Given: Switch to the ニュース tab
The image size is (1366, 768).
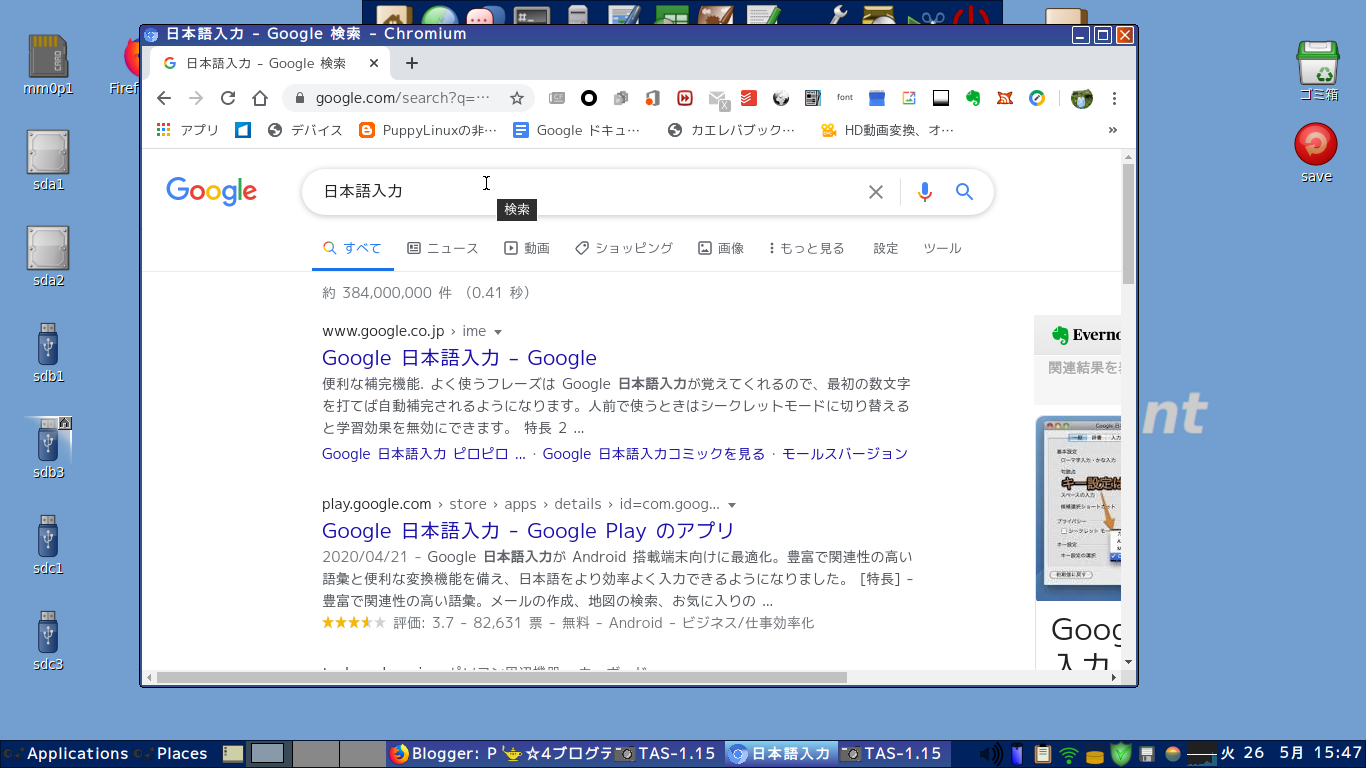Looking at the screenshot, I should pos(443,248).
